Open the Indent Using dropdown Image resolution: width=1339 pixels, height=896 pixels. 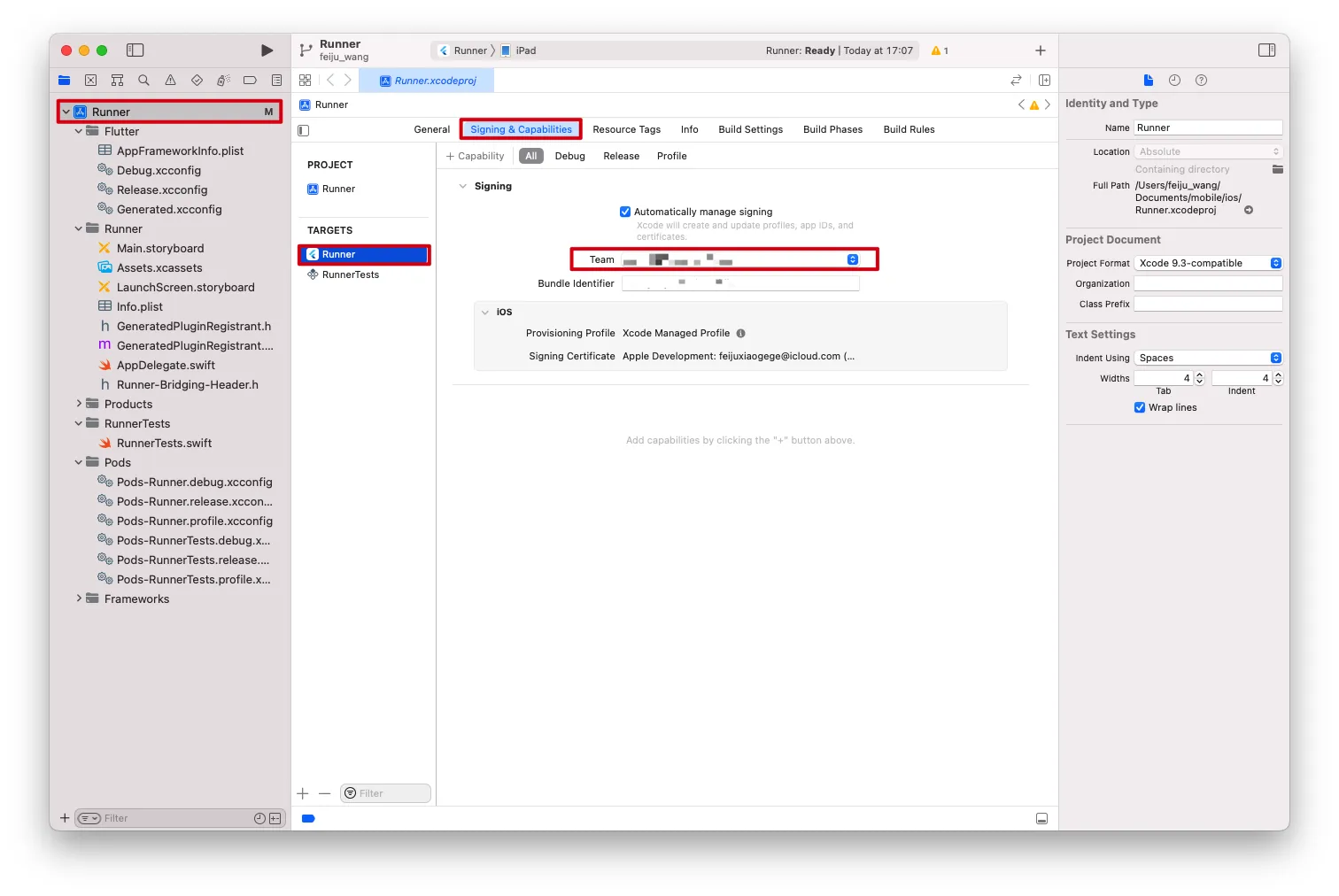tap(1208, 358)
